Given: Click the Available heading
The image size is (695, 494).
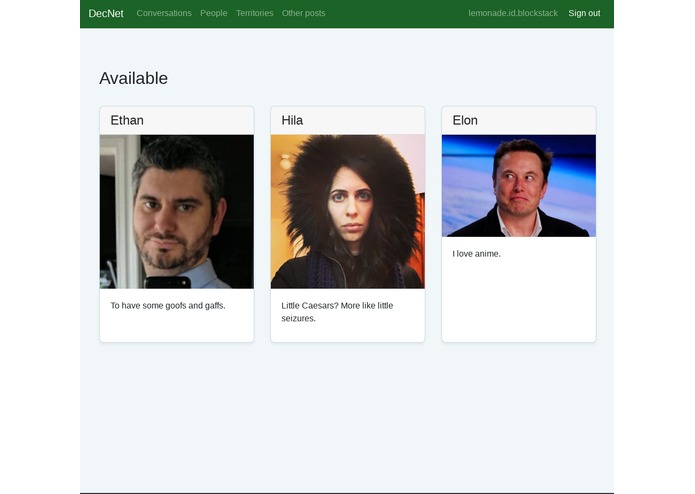Looking at the screenshot, I should tap(133, 78).
